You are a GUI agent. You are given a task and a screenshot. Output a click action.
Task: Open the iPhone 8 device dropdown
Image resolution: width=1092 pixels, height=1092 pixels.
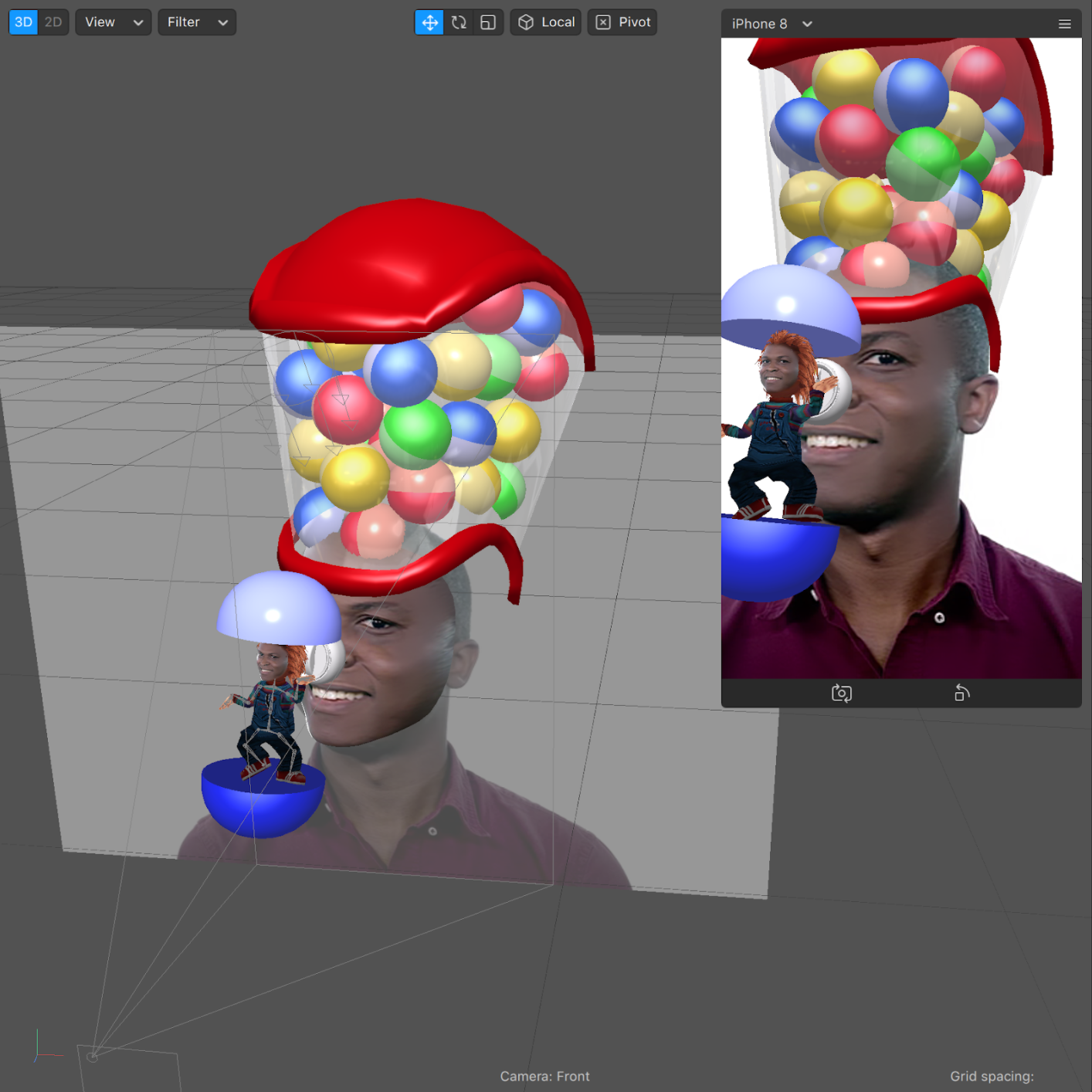pyautogui.click(x=772, y=24)
